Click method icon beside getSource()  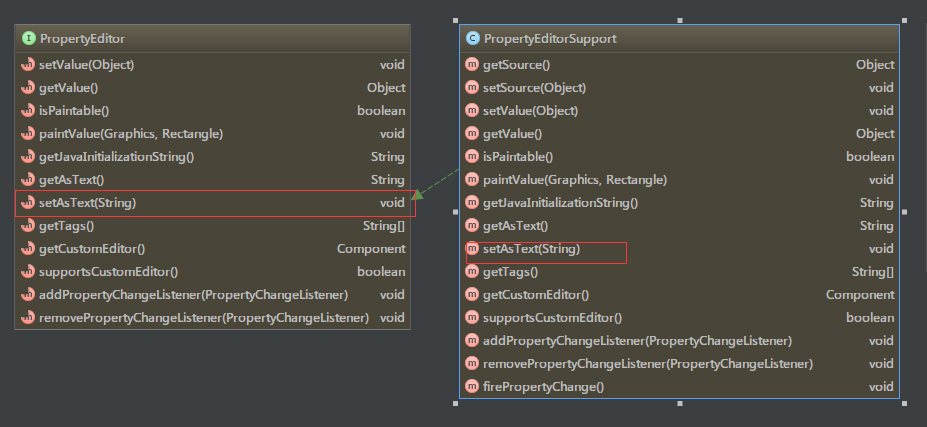(472, 65)
